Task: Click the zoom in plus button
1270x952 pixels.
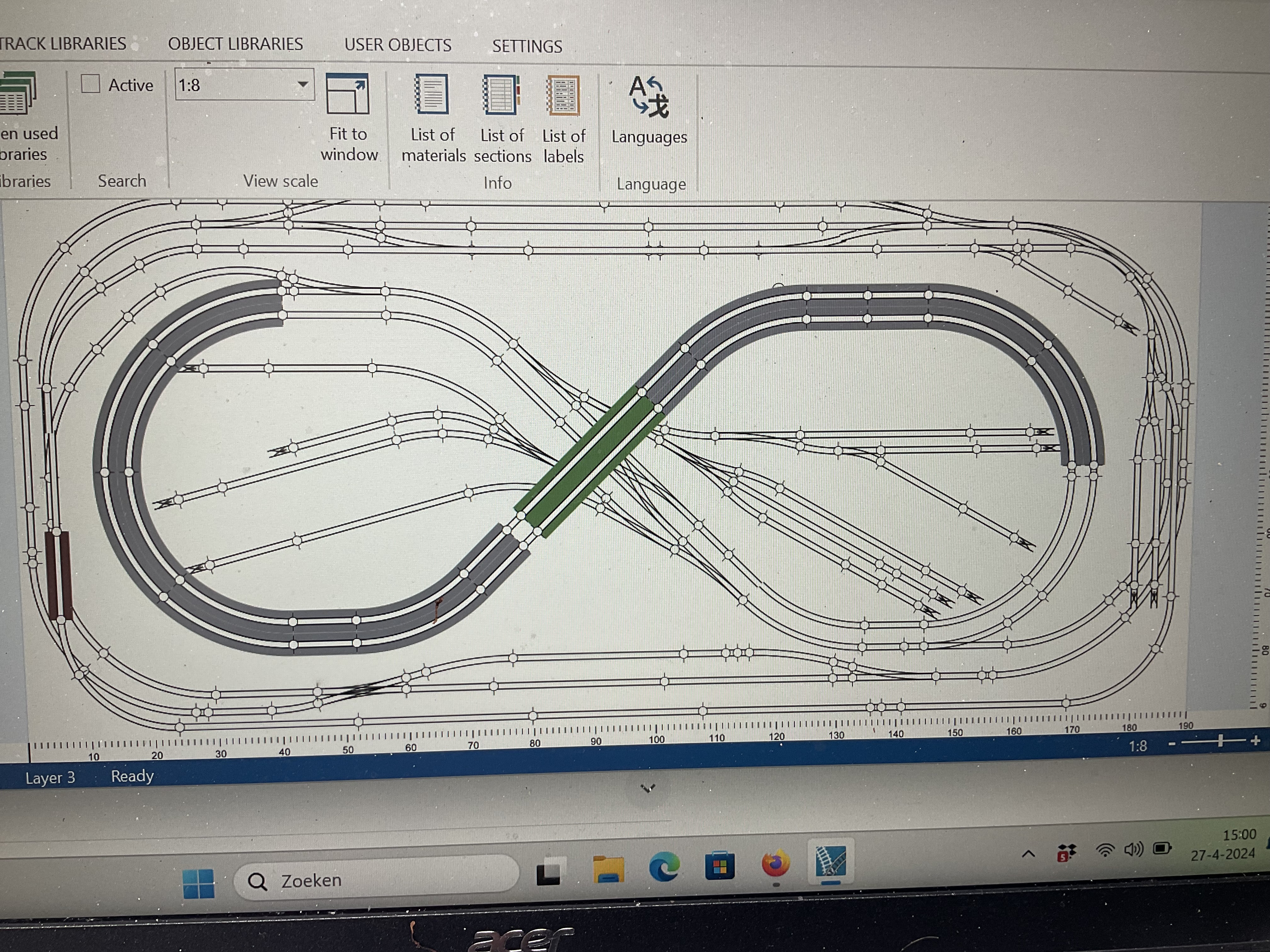Action: coord(1256,740)
